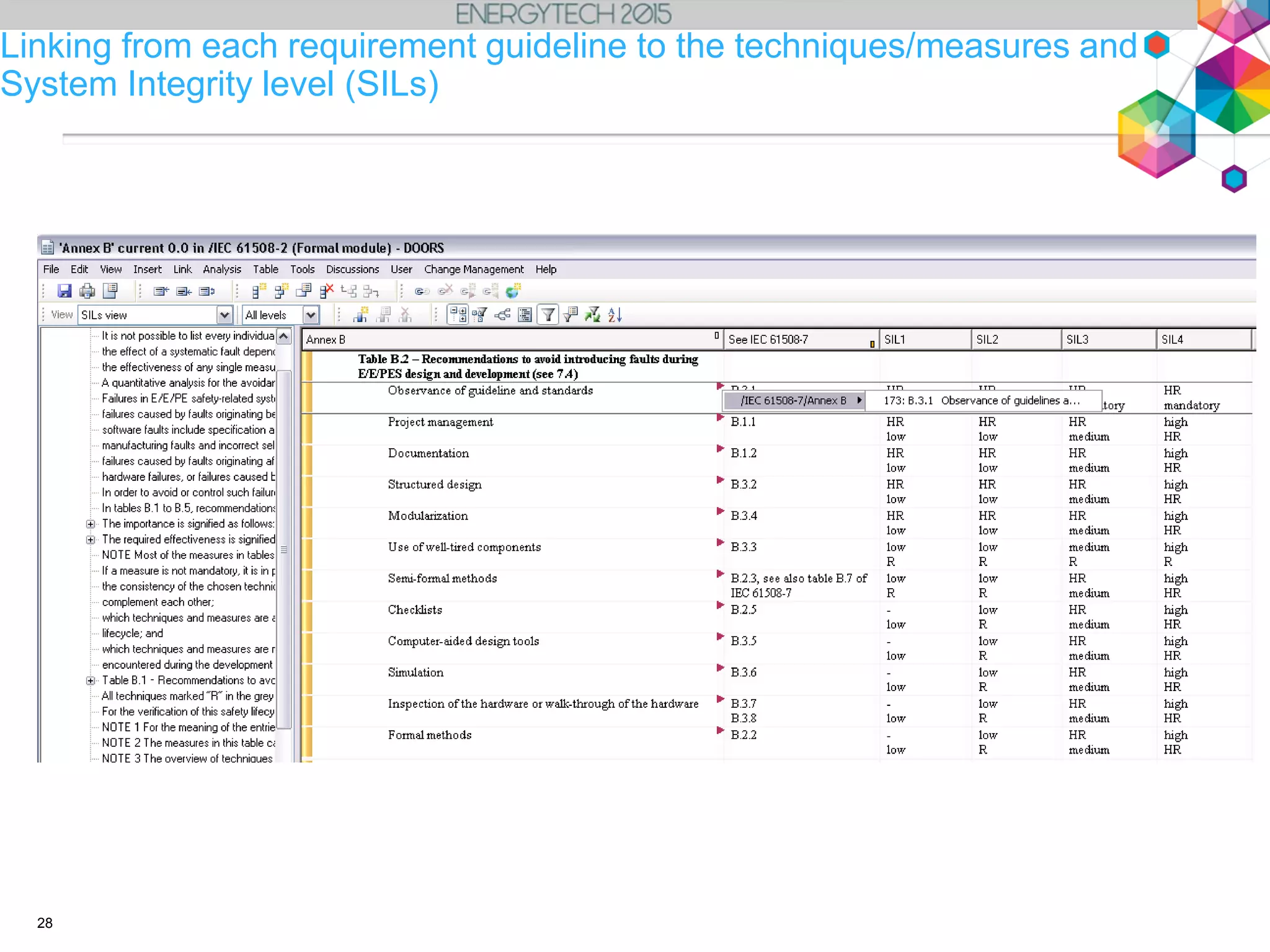Click the Create Object icon
Screen dimensions: 1270x952
click(x=259, y=291)
